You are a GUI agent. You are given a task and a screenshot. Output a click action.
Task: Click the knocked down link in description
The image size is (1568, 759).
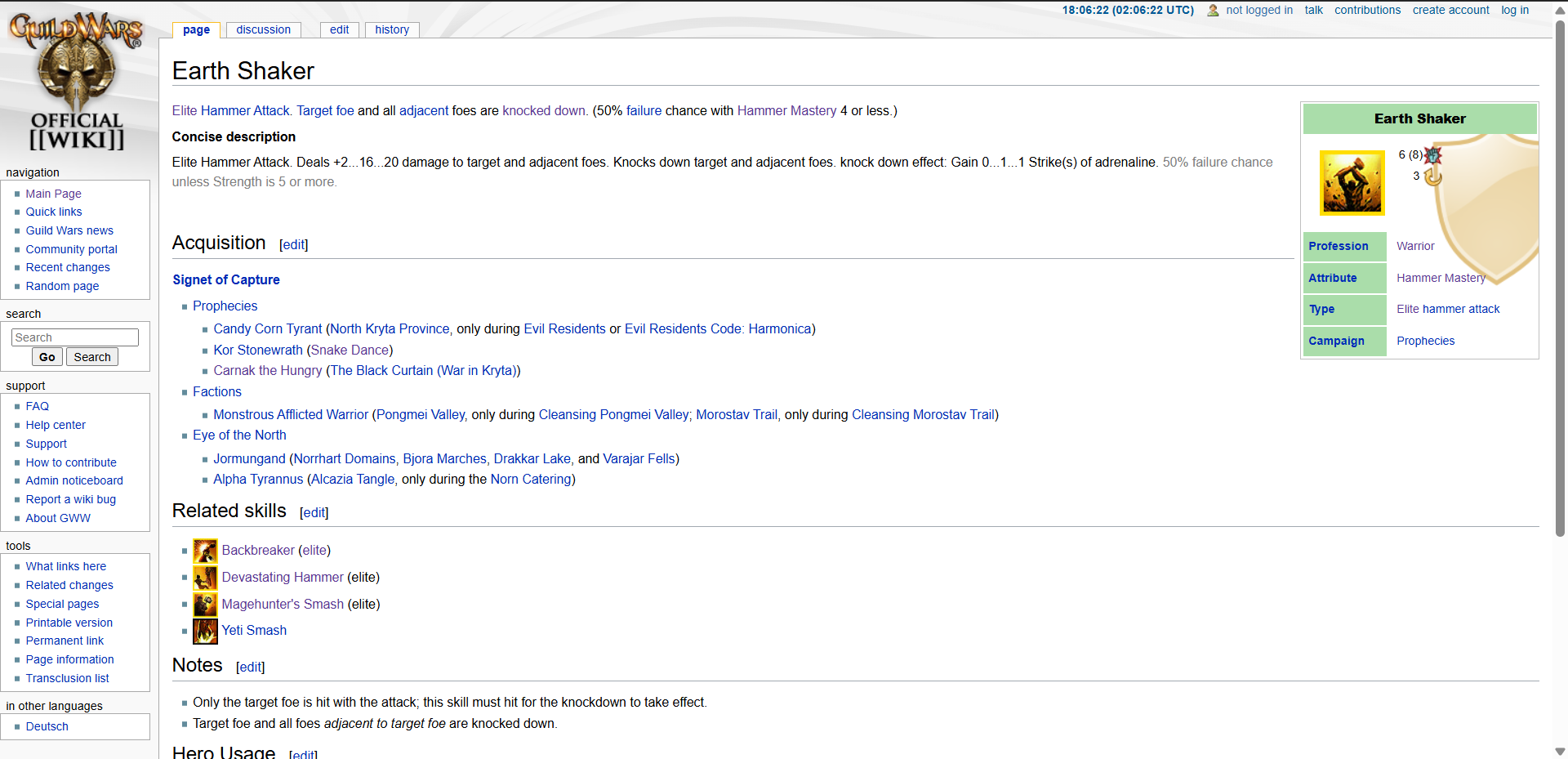click(544, 110)
